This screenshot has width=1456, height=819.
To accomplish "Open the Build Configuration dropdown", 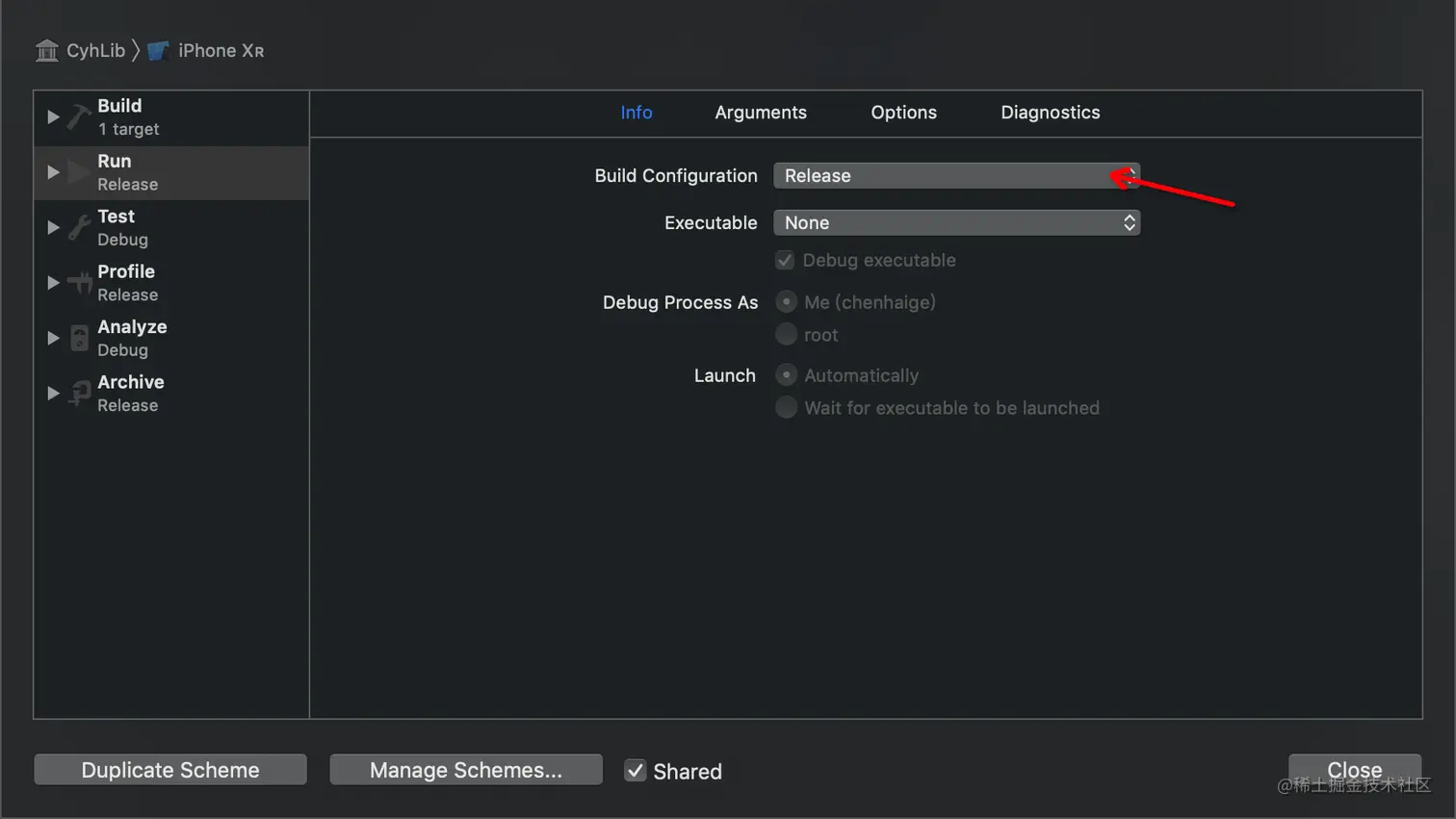I will coord(956,176).
